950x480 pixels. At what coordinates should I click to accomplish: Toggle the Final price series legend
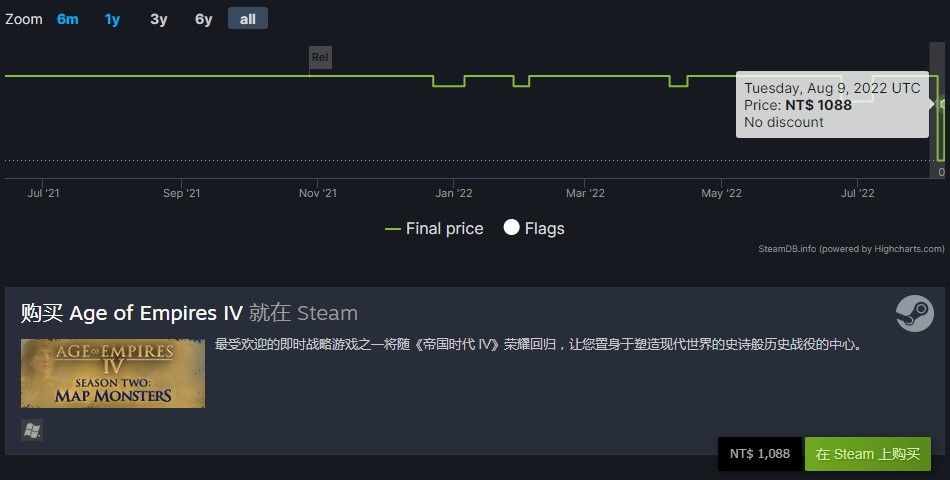[x=434, y=228]
